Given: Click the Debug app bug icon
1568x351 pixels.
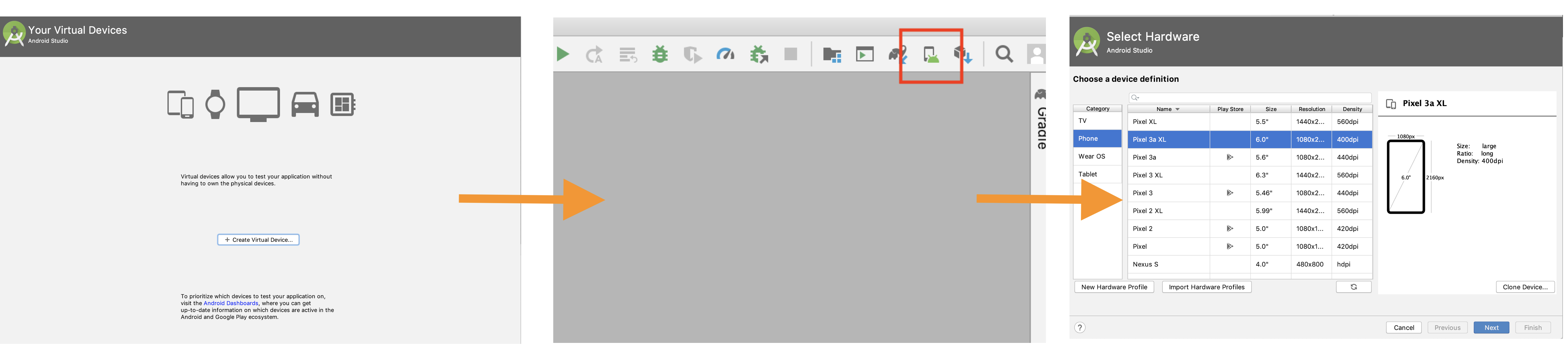Looking at the screenshot, I should [660, 54].
